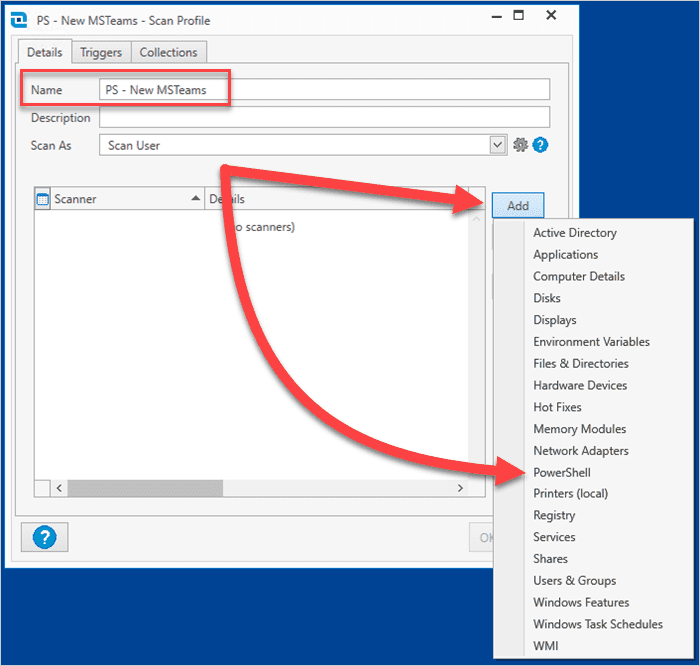
Task: Pick Services from the Add menu
Action: tap(554, 537)
